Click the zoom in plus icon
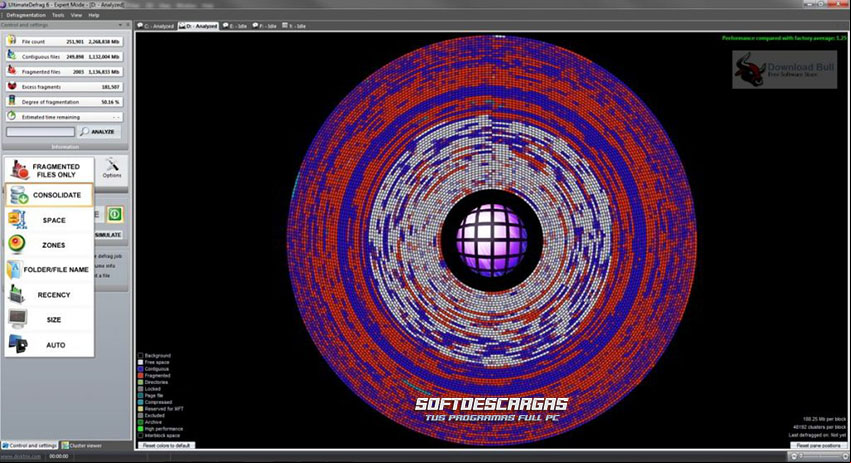The image size is (851, 463). [845, 456]
